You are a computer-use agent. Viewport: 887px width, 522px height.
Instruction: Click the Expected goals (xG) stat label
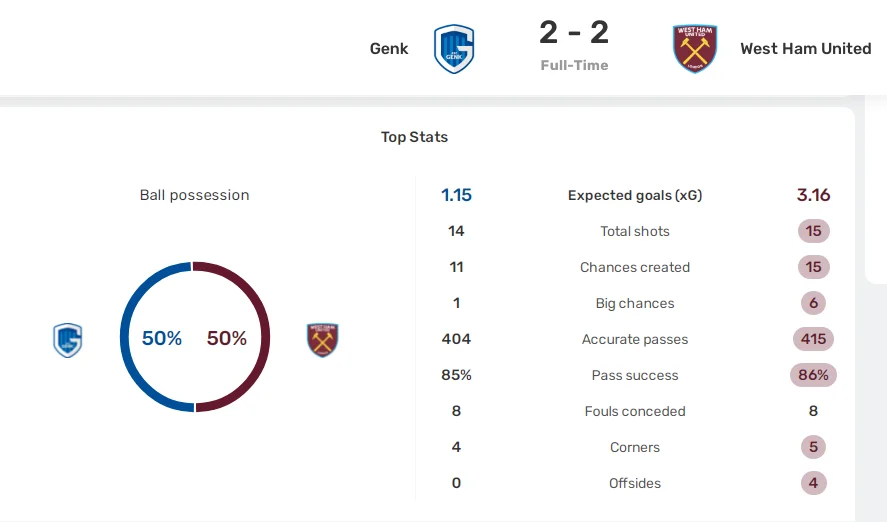tap(635, 195)
